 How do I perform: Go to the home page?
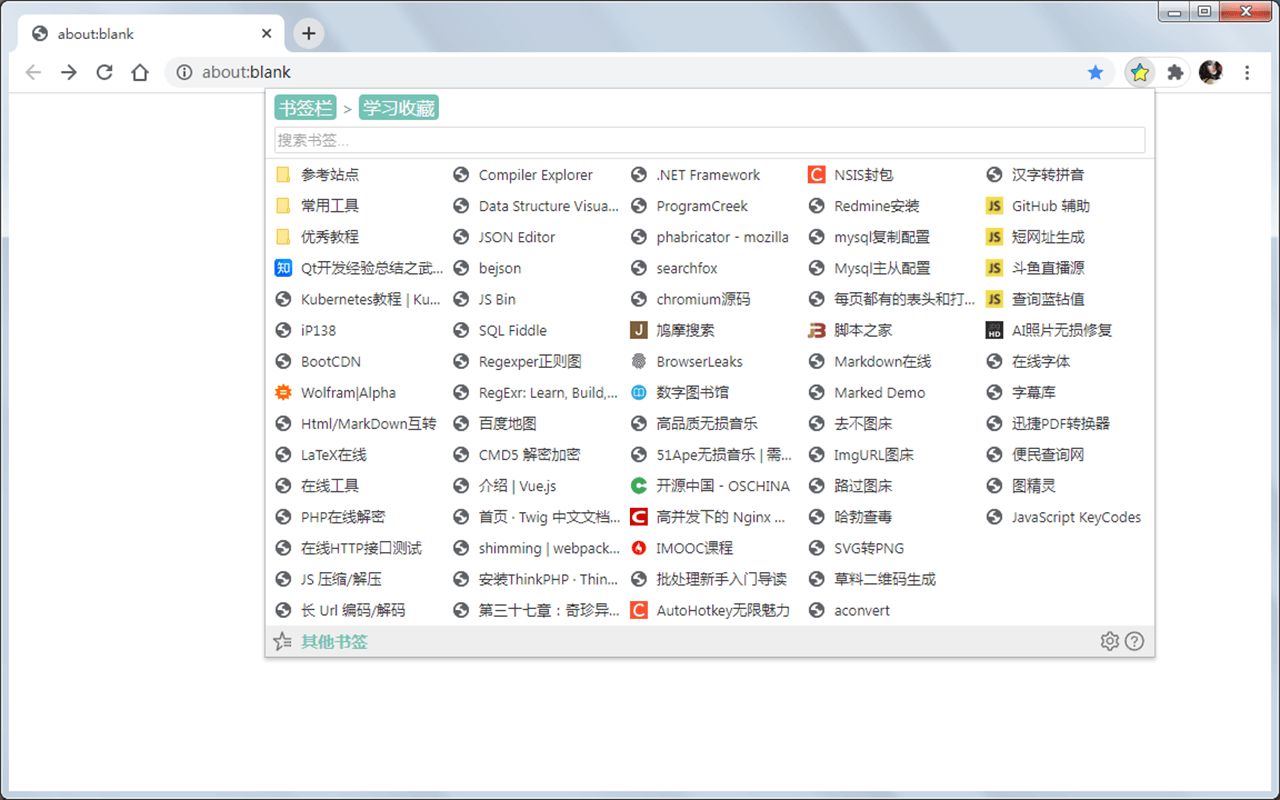140,72
